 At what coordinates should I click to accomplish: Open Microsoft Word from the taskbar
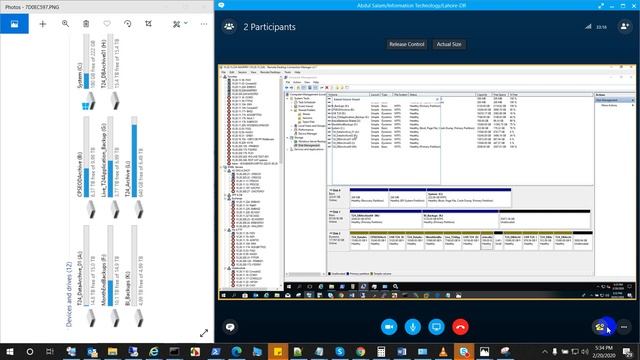pyautogui.click(x=402, y=351)
